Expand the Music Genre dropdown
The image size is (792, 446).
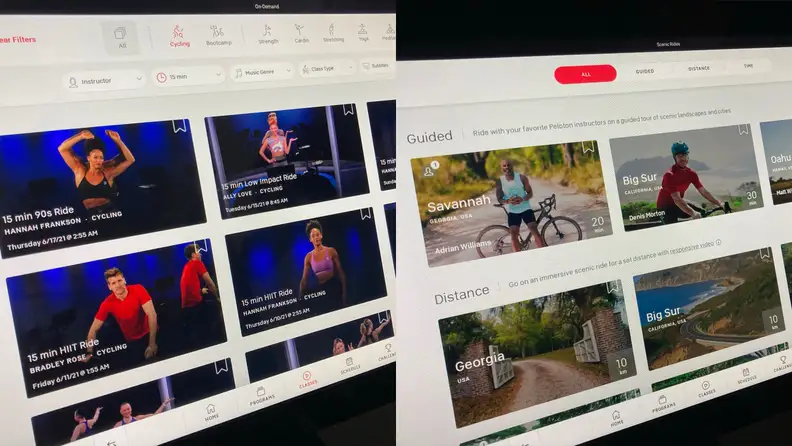262,72
